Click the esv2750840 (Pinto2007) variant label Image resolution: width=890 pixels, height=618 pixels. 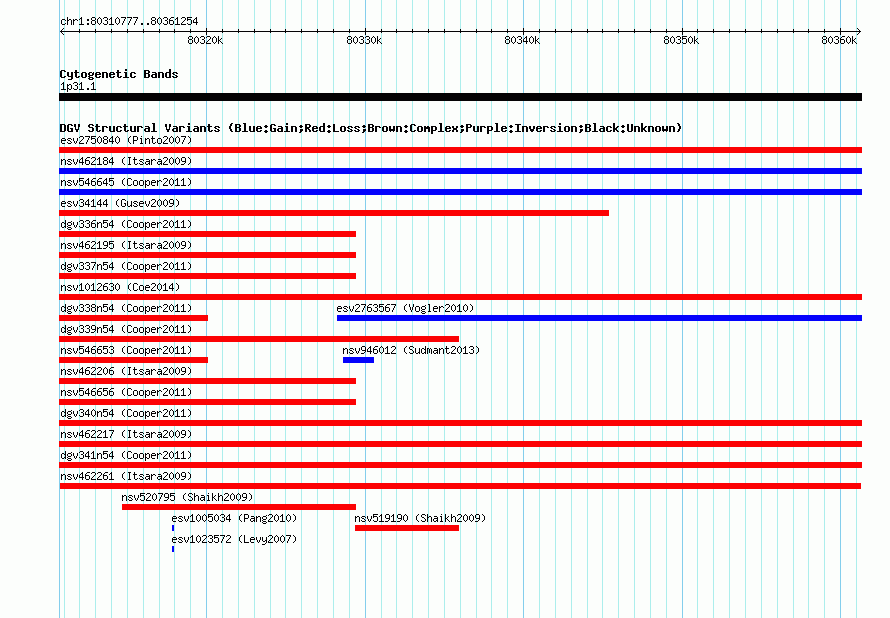[126, 140]
